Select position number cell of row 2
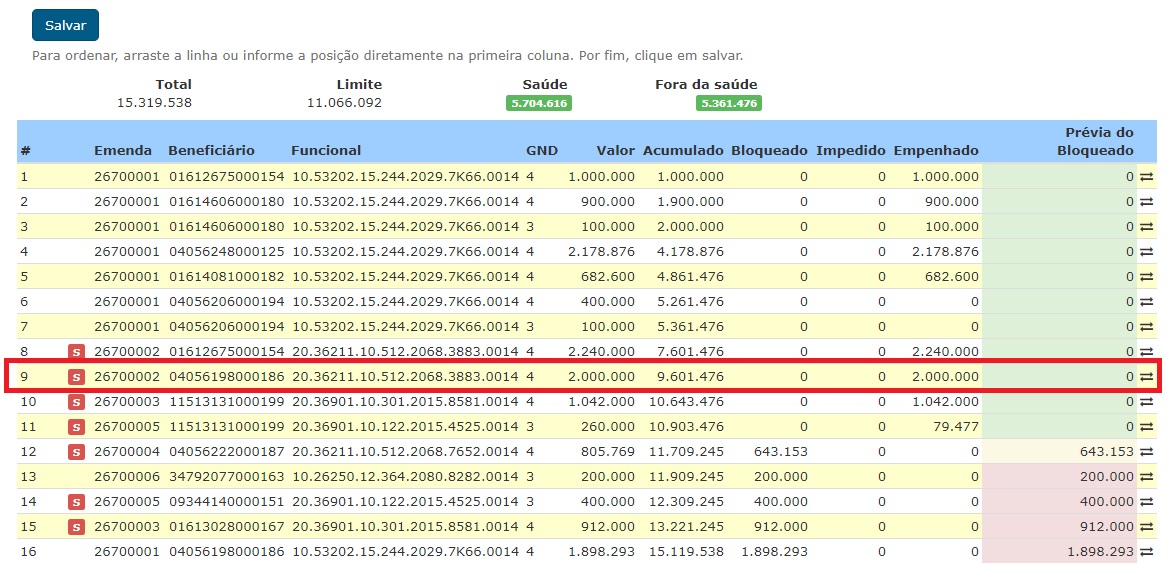 click(25, 202)
